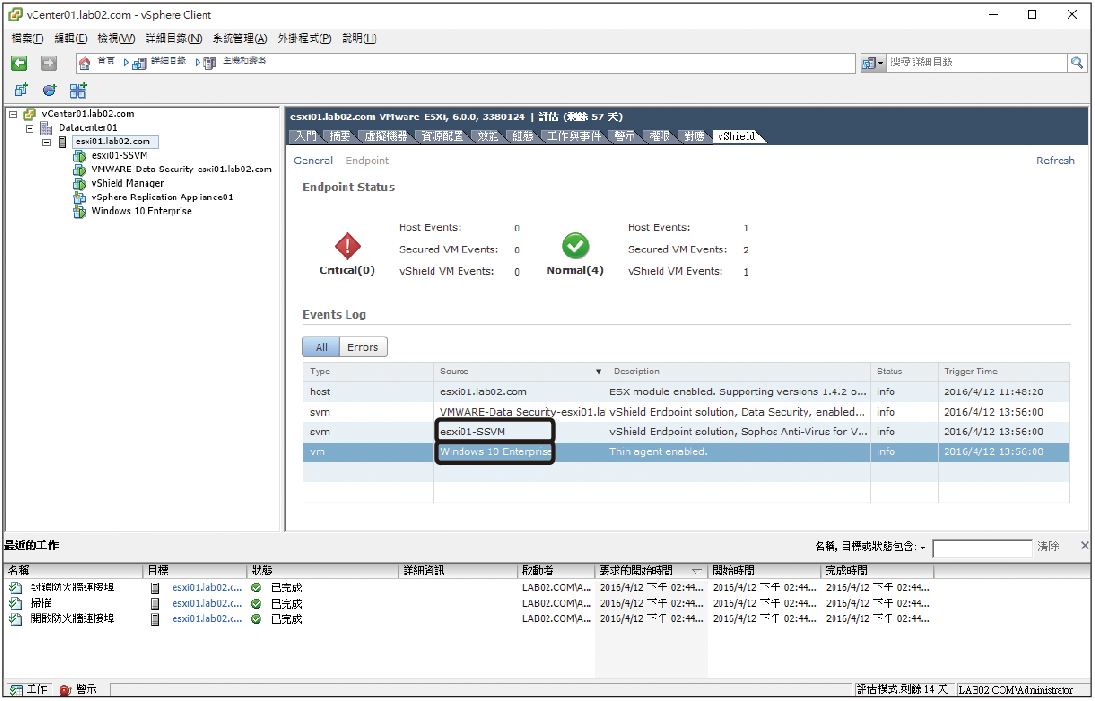This screenshot has height=701, width=1095.
Task: Expand breadcrumb arrow before 詳細目錄
Action: click(x=126, y=63)
